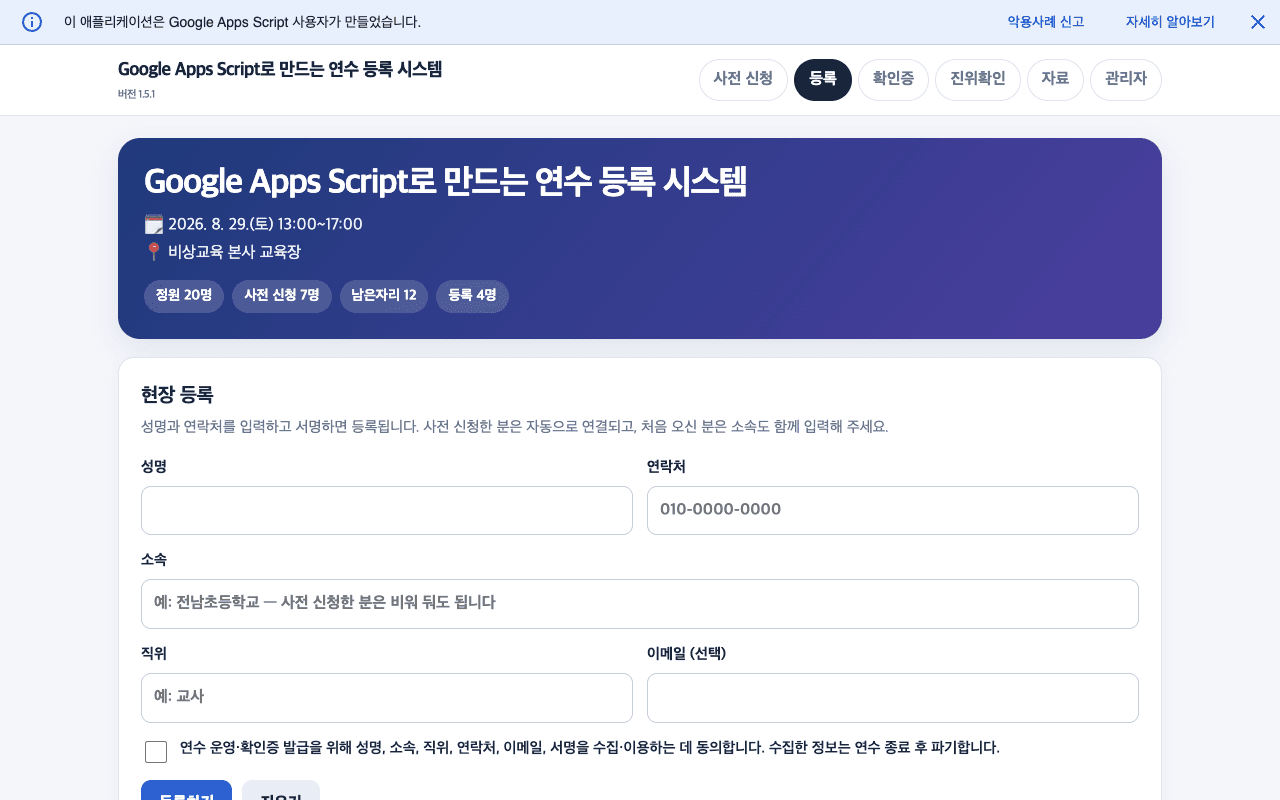Viewport: 1280px width, 800px height.
Task: Click the info icon in the banner
Action: click(32, 22)
